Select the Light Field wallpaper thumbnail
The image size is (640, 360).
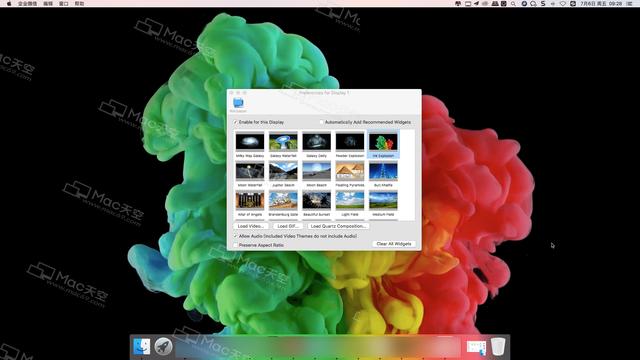(350, 200)
